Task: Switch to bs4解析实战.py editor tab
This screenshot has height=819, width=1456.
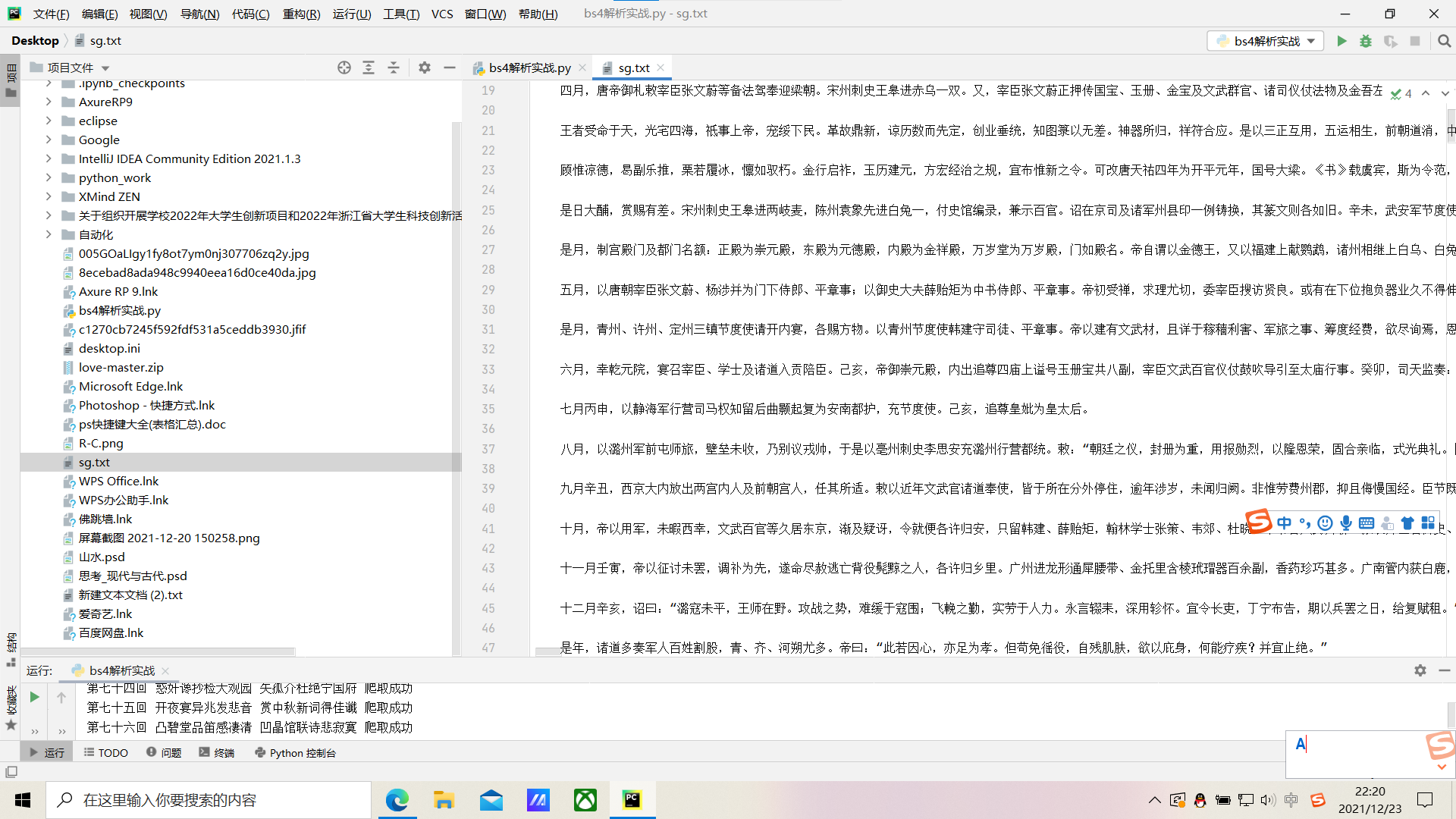Action: click(x=529, y=67)
